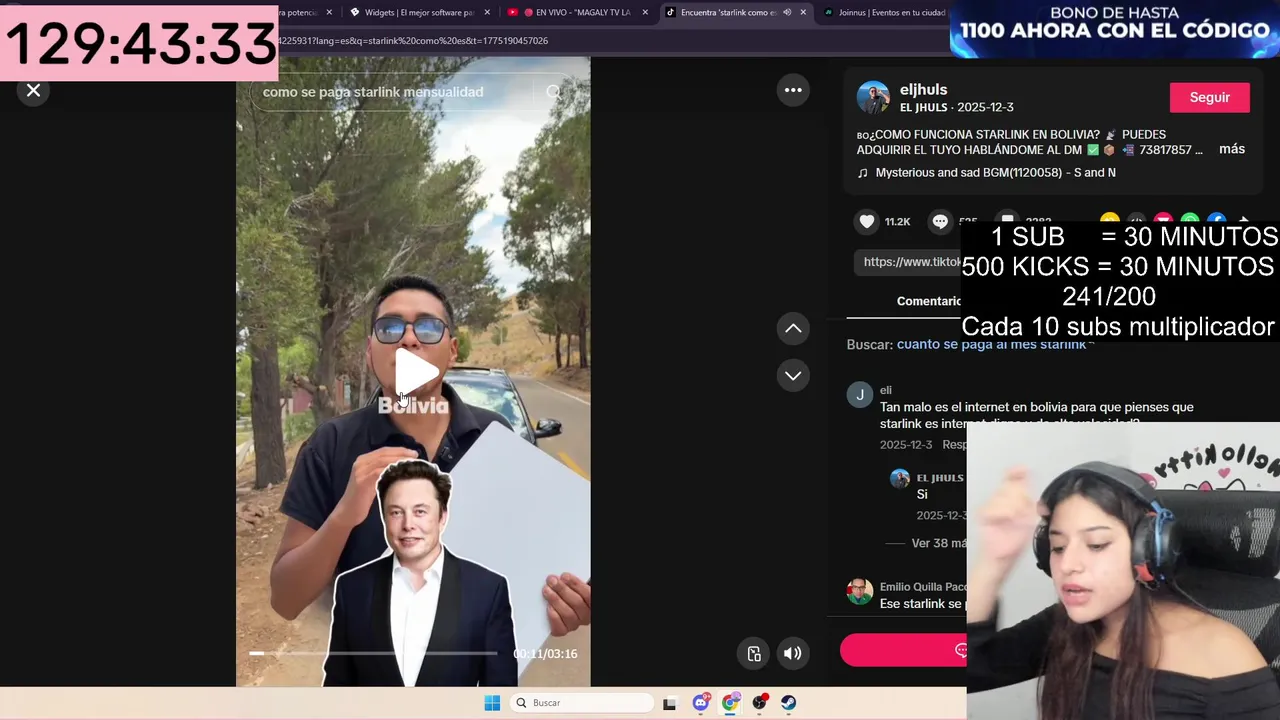Screen dimensions: 1280x720
Task: Click the 'Tan malo es el internet' comment text
Action: pos(1037,414)
